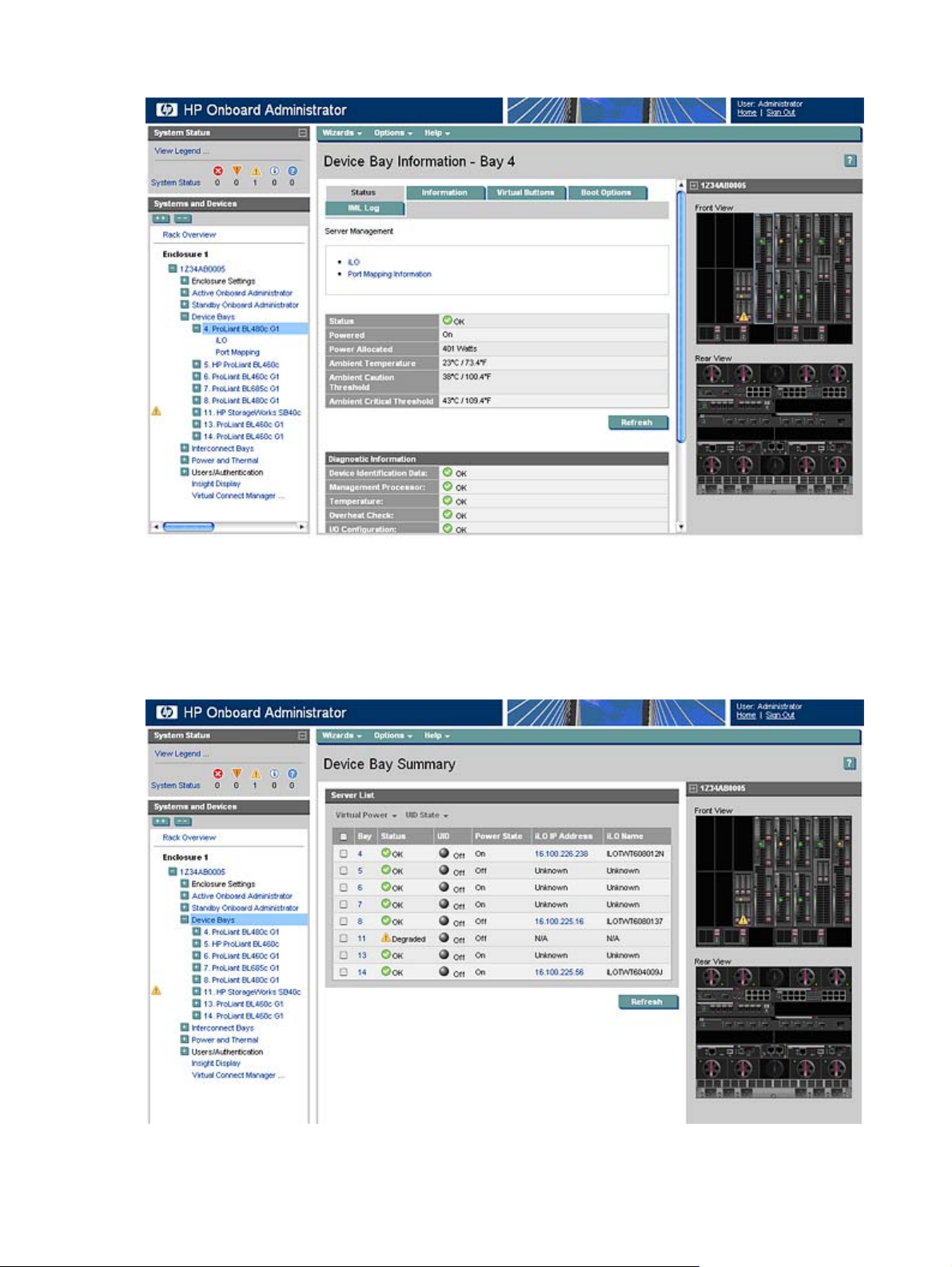Click yellow minor status icon, Device Bay Information window

[256, 171]
